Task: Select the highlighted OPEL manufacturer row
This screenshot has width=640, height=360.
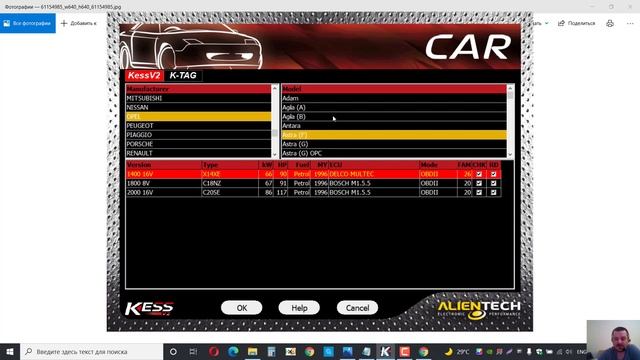Action: click(198, 117)
